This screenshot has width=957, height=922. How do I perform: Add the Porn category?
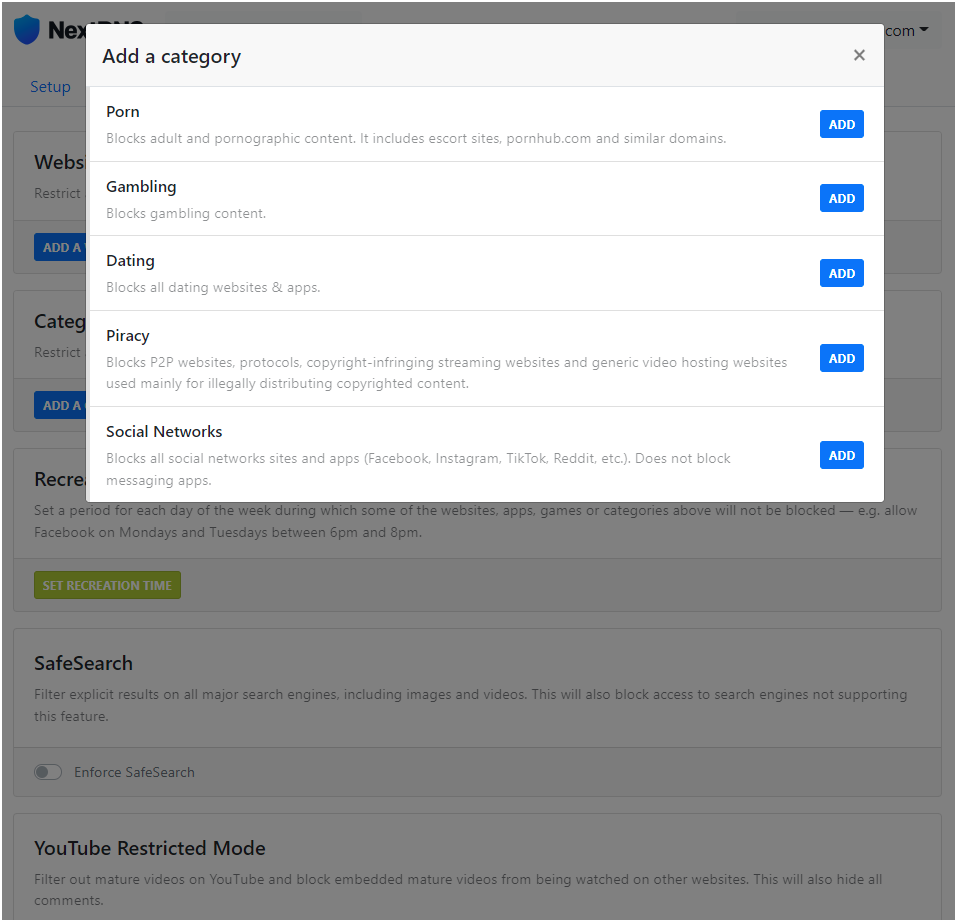(841, 124)
